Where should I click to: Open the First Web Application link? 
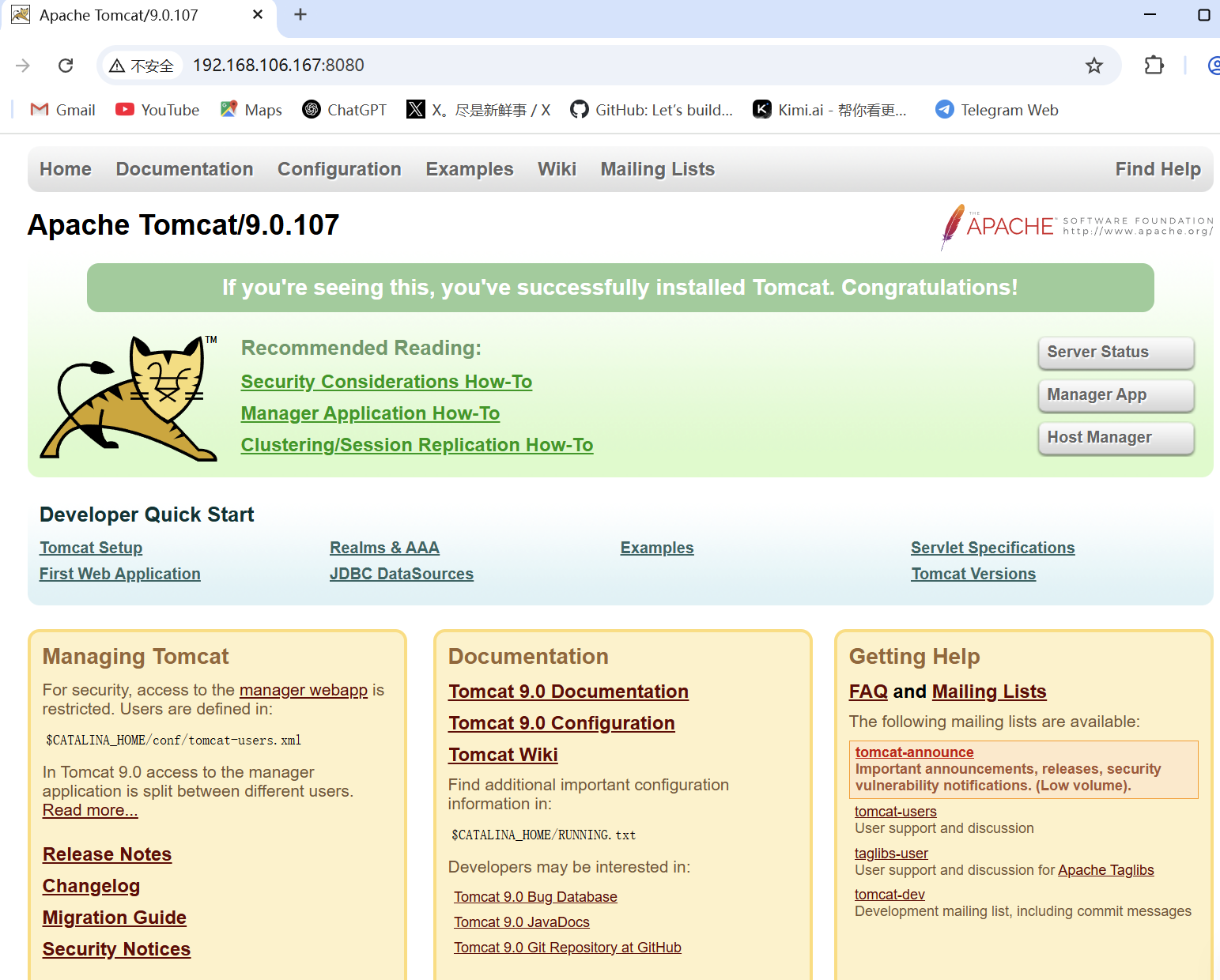120,574
